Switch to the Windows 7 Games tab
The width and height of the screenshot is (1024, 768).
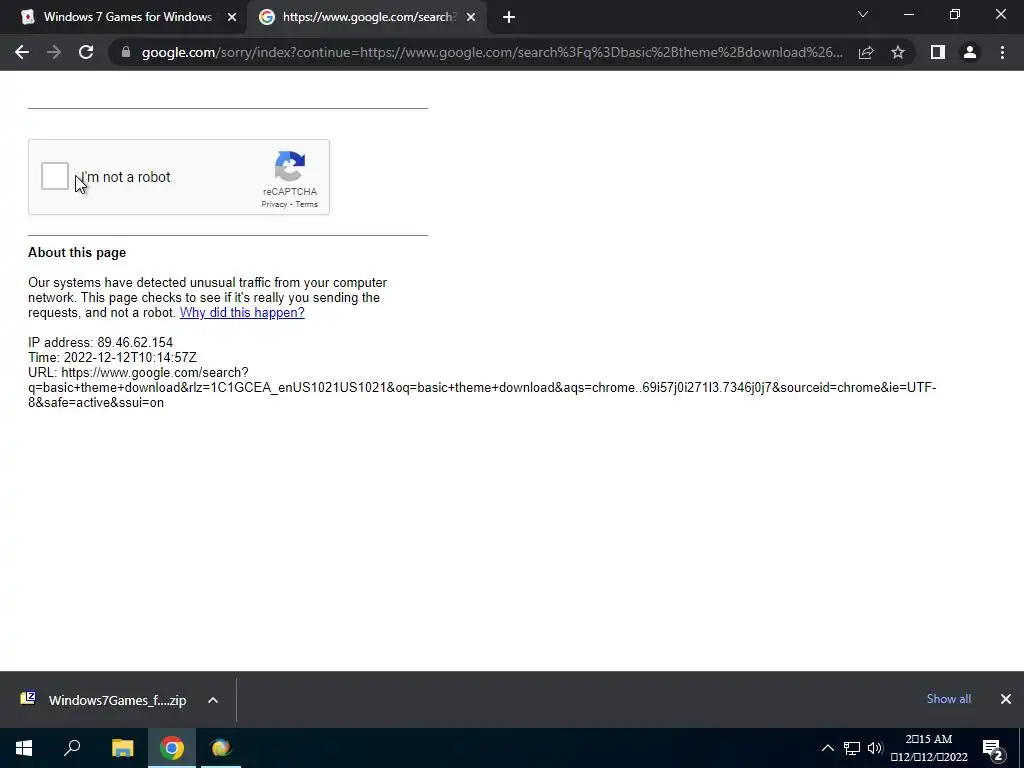click(x=123, y=17)
